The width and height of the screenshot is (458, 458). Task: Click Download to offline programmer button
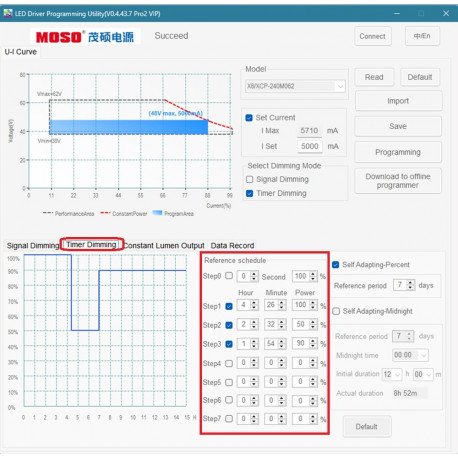[398, 181]
